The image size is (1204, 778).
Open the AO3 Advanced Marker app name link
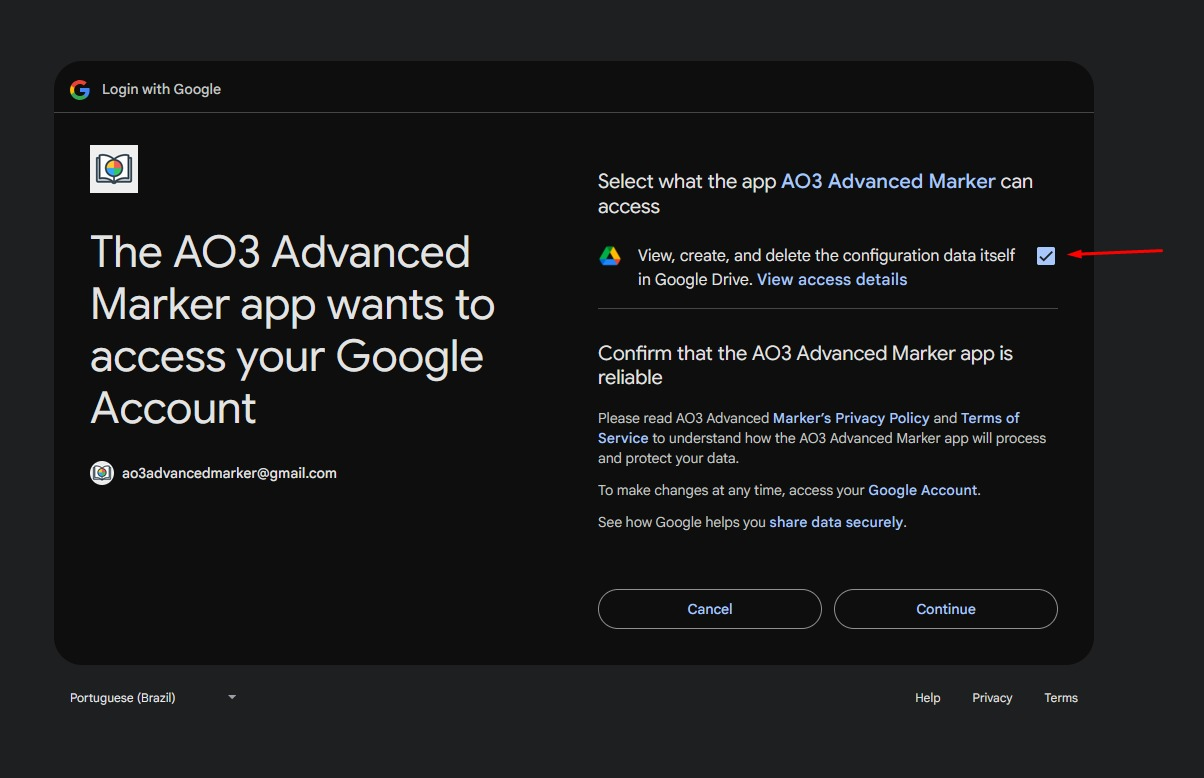(888, 181)
